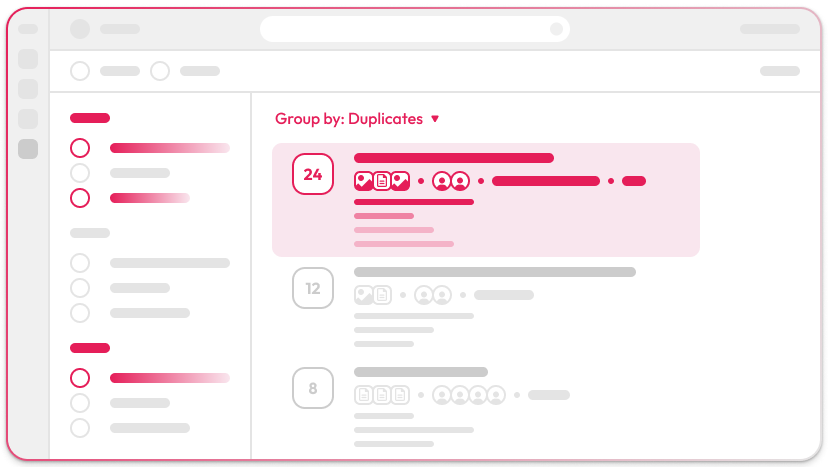The width and height of the screenshot is (828, 467).
Task: Click the 24 count badge
Action: click(x=312, y=174)
